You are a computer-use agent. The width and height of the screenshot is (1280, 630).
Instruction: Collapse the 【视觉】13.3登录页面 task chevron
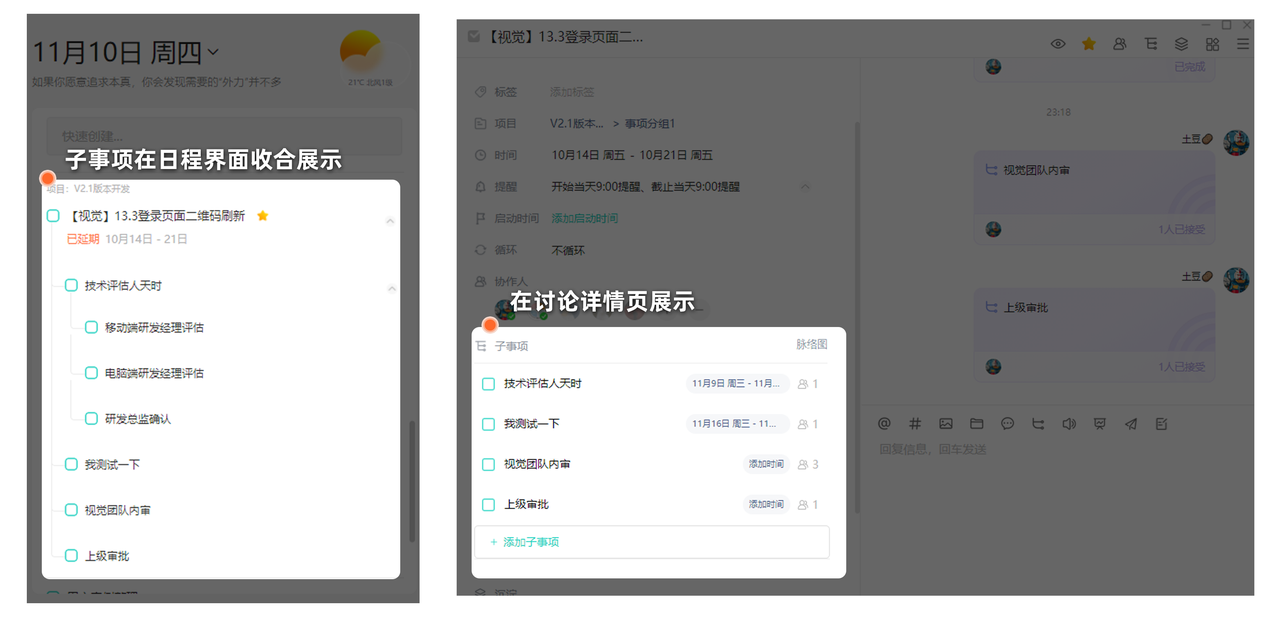click(x=390, y=221)
